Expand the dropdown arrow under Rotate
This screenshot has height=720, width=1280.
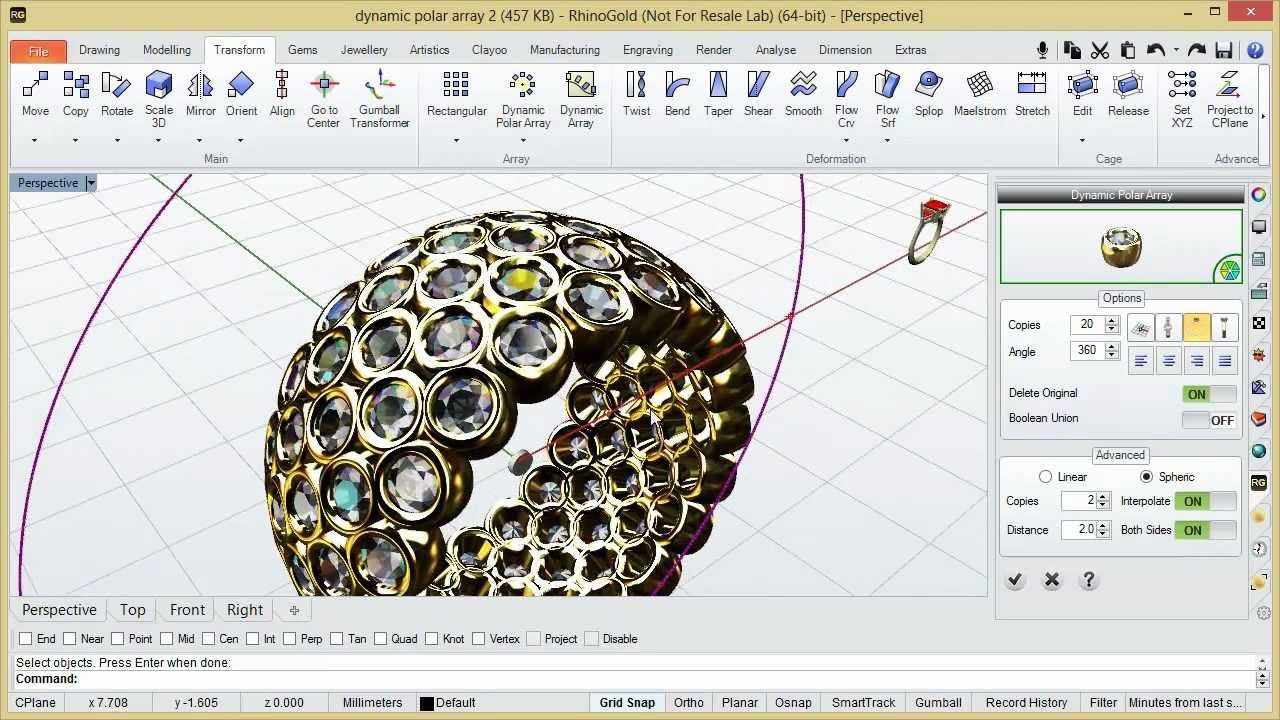tap(117, 140)
